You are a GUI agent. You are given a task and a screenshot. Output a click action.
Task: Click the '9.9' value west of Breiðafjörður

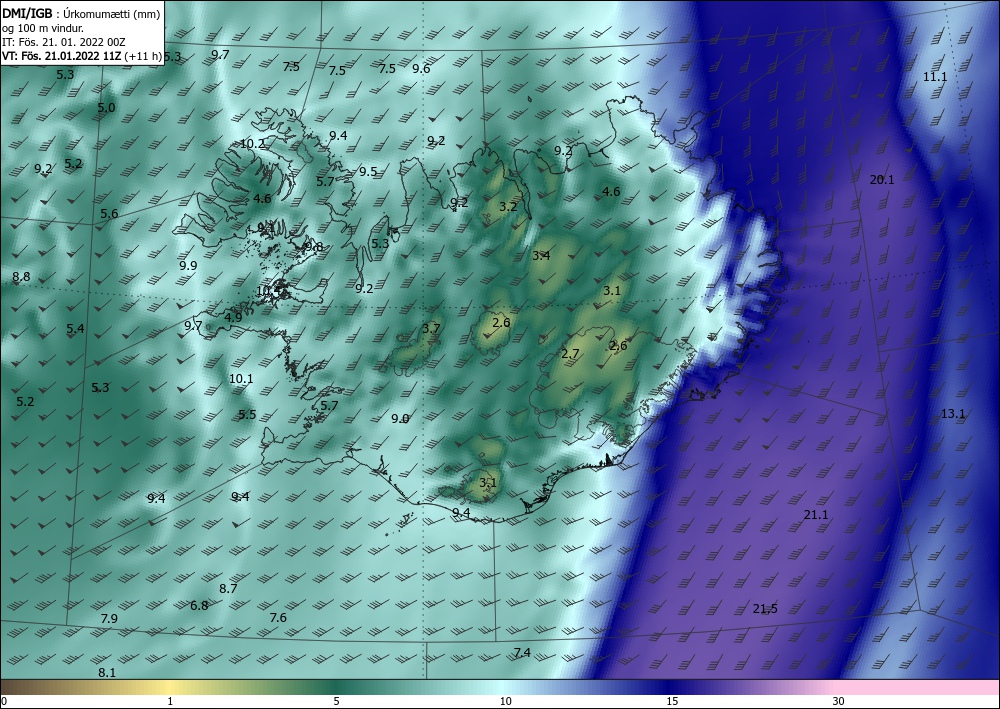(188, 266)
